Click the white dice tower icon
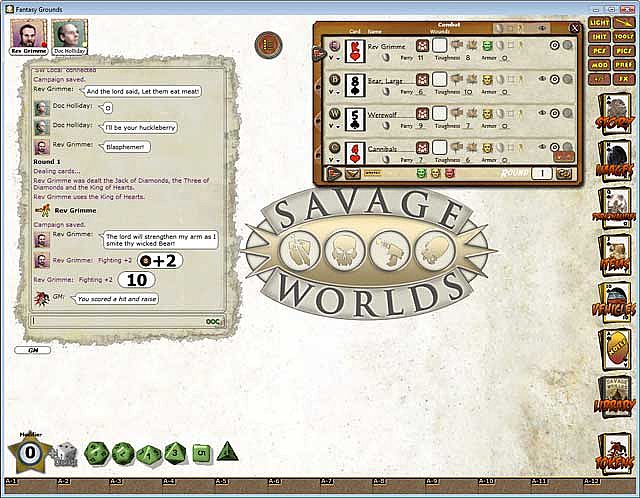The width and height of the screenshot is (640, 498). click(64, 454)
